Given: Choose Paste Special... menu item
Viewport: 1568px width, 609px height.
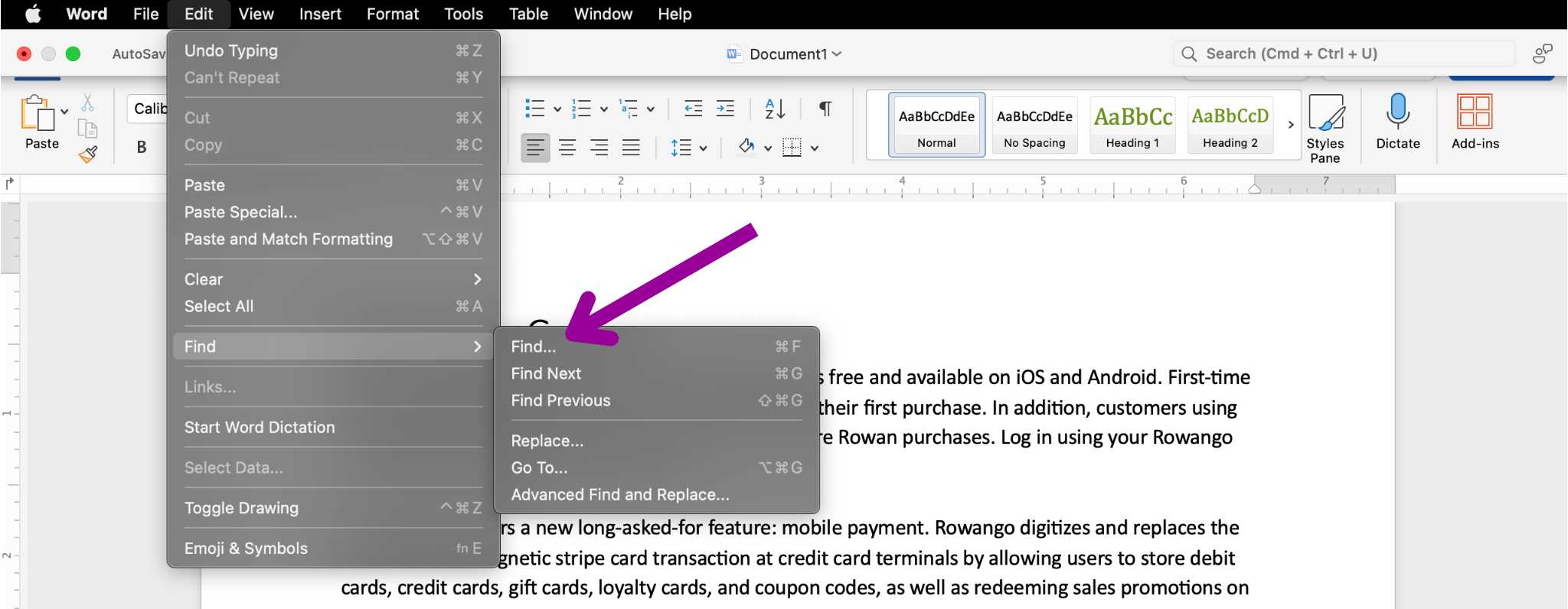Looking at the screenshot, I should pos(333,212).
